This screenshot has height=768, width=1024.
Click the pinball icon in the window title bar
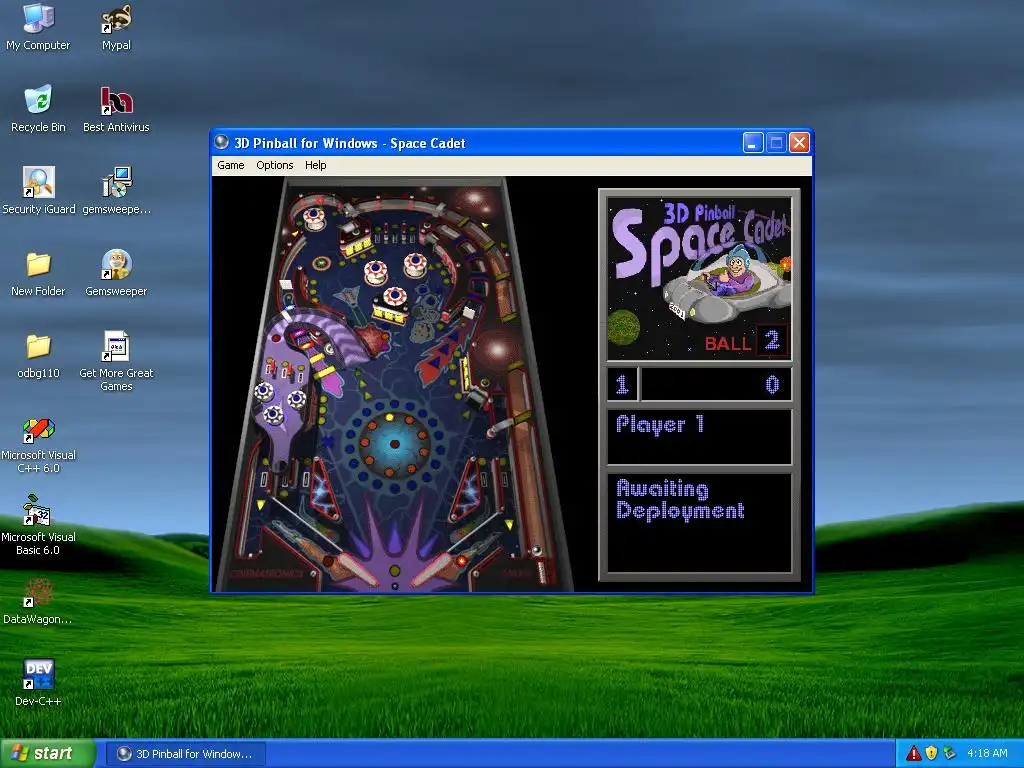(222, 142)
